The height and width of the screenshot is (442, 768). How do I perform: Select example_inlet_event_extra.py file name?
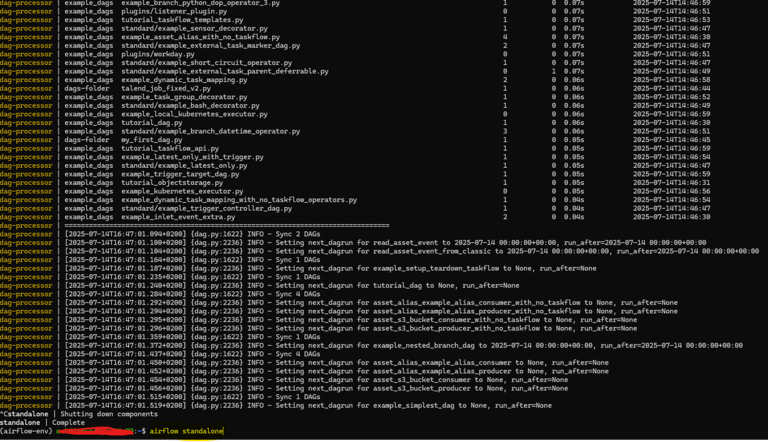click(178, 217)
